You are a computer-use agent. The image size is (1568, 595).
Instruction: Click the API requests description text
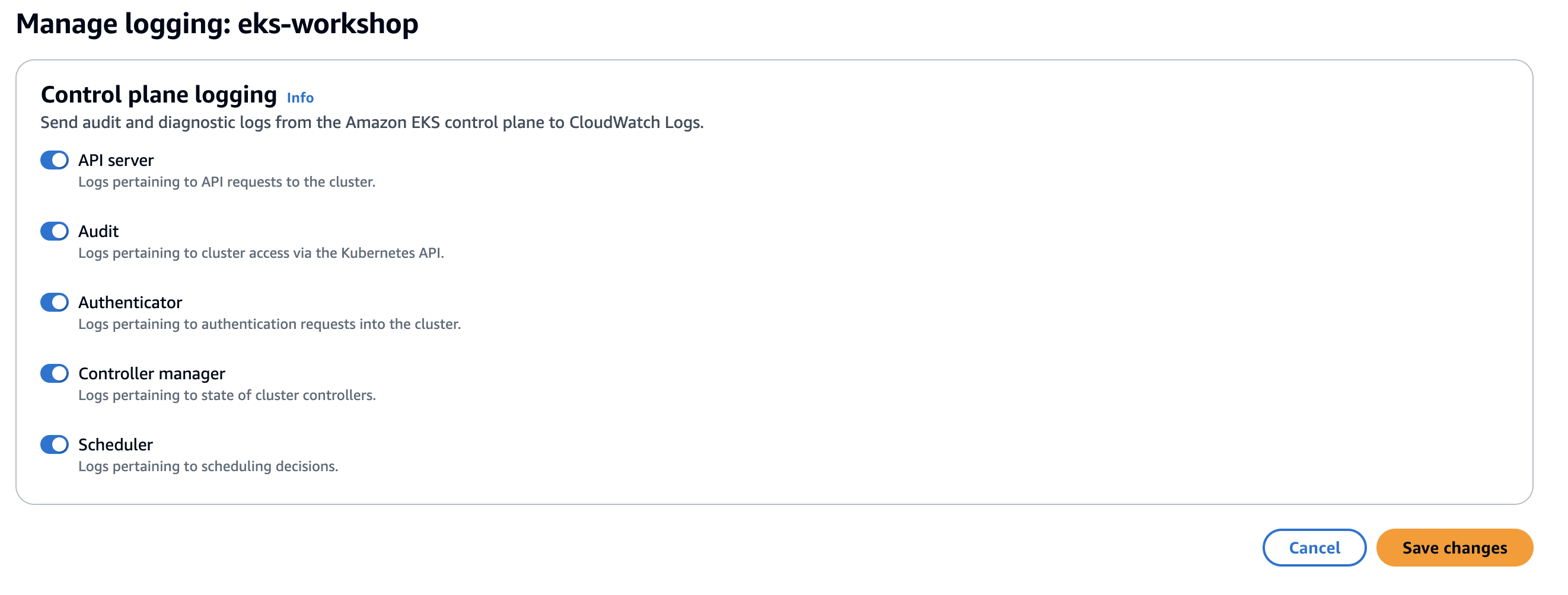tap(227, 182)
